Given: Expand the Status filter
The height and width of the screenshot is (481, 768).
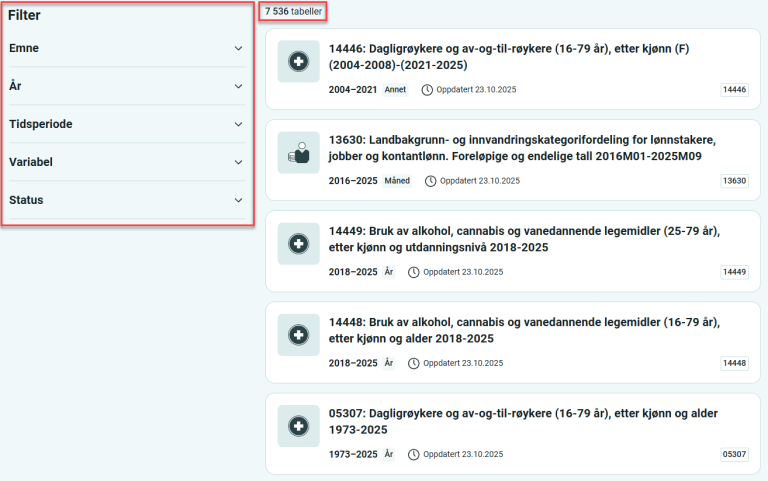Looking at the screenshot, I should [x=127, y=200].
